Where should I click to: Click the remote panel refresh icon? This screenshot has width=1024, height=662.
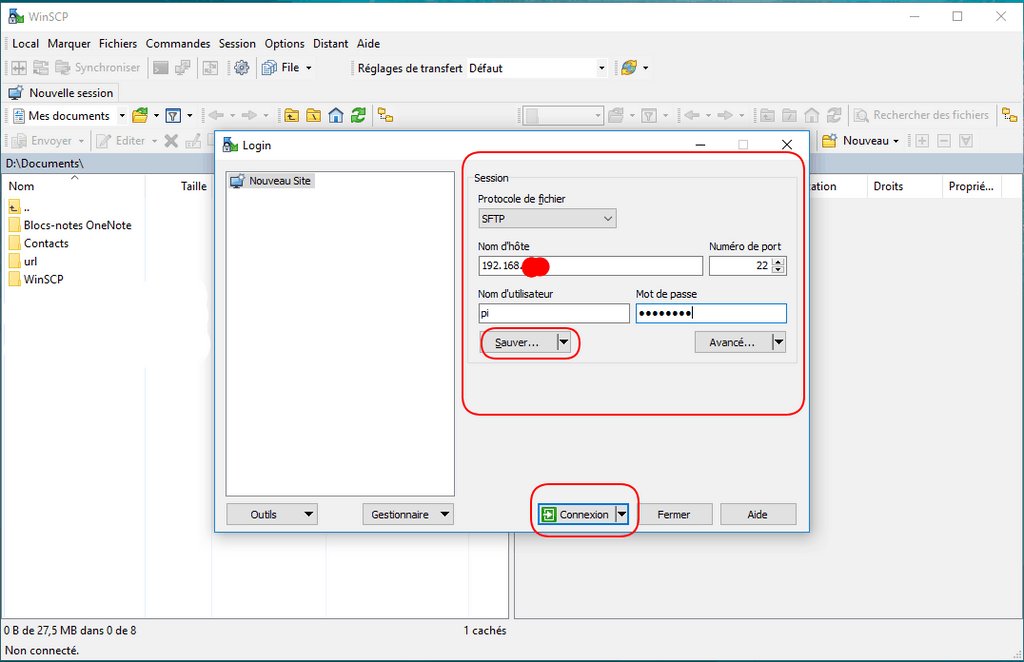coord(834,116)
